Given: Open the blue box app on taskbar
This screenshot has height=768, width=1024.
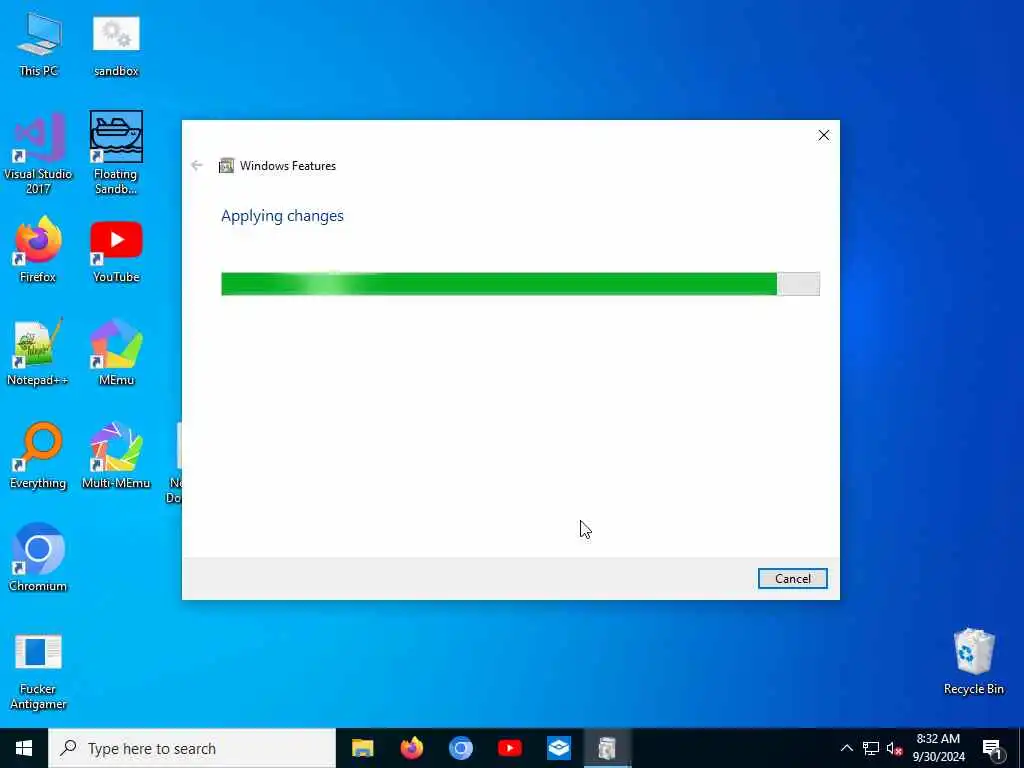Looking at the screenshot, I should [558, 748].
